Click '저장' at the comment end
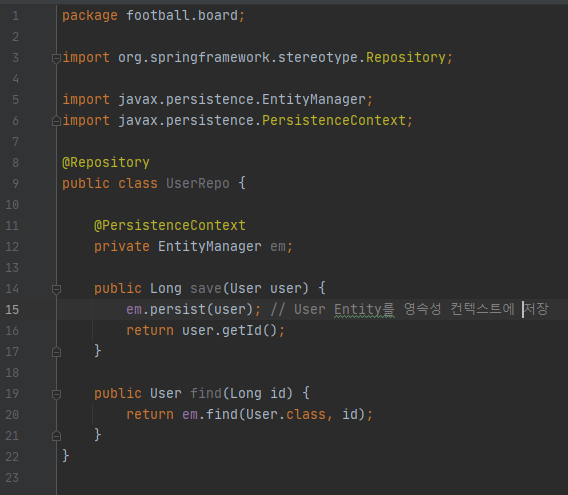The image size is (568, 495). point(536,309)
